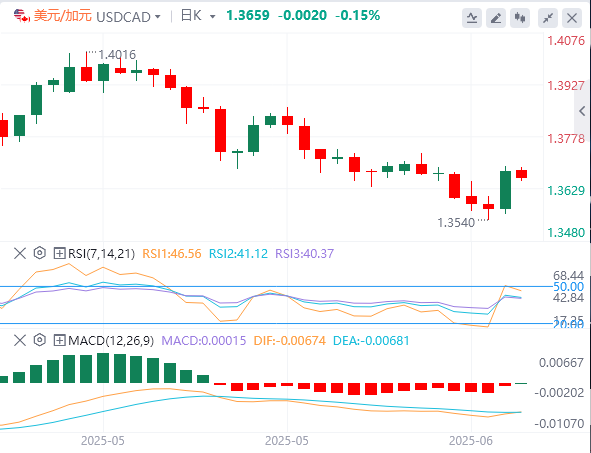Open the indicator line-chart tool
The width and height of the screenshot is (591, 453).
[x=472, y=18]
